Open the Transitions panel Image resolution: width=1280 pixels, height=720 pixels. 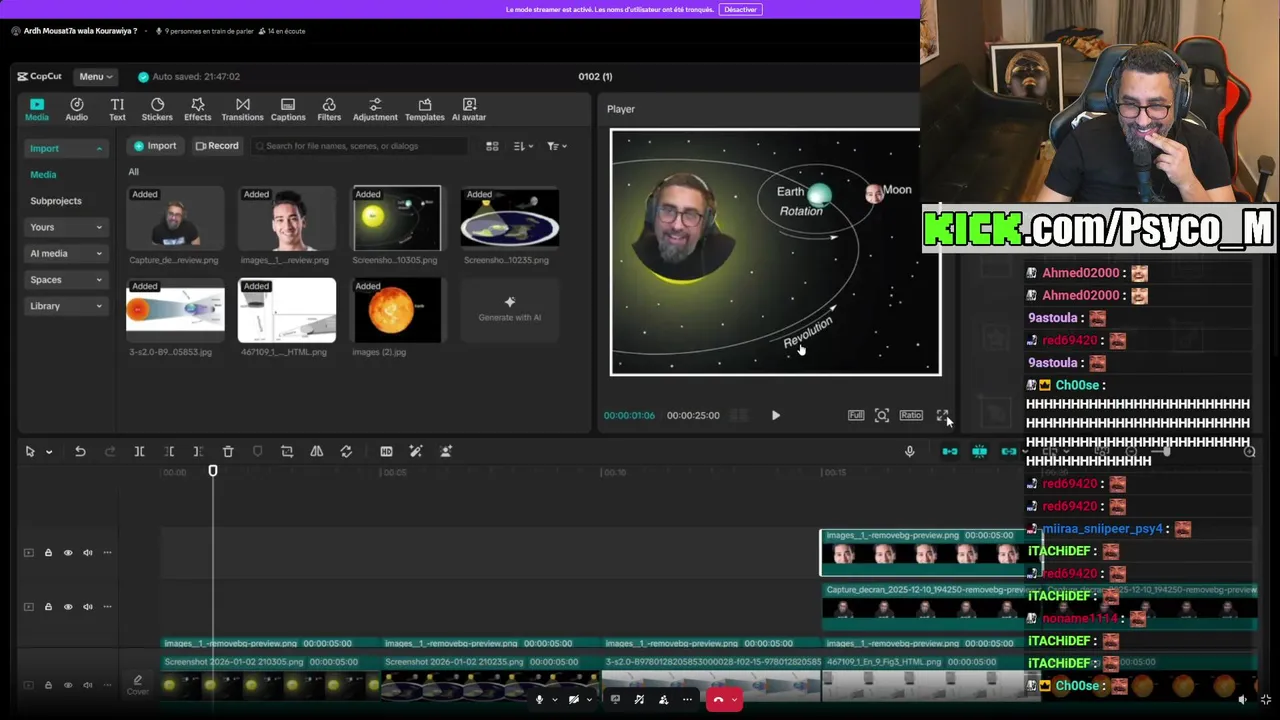243,110
